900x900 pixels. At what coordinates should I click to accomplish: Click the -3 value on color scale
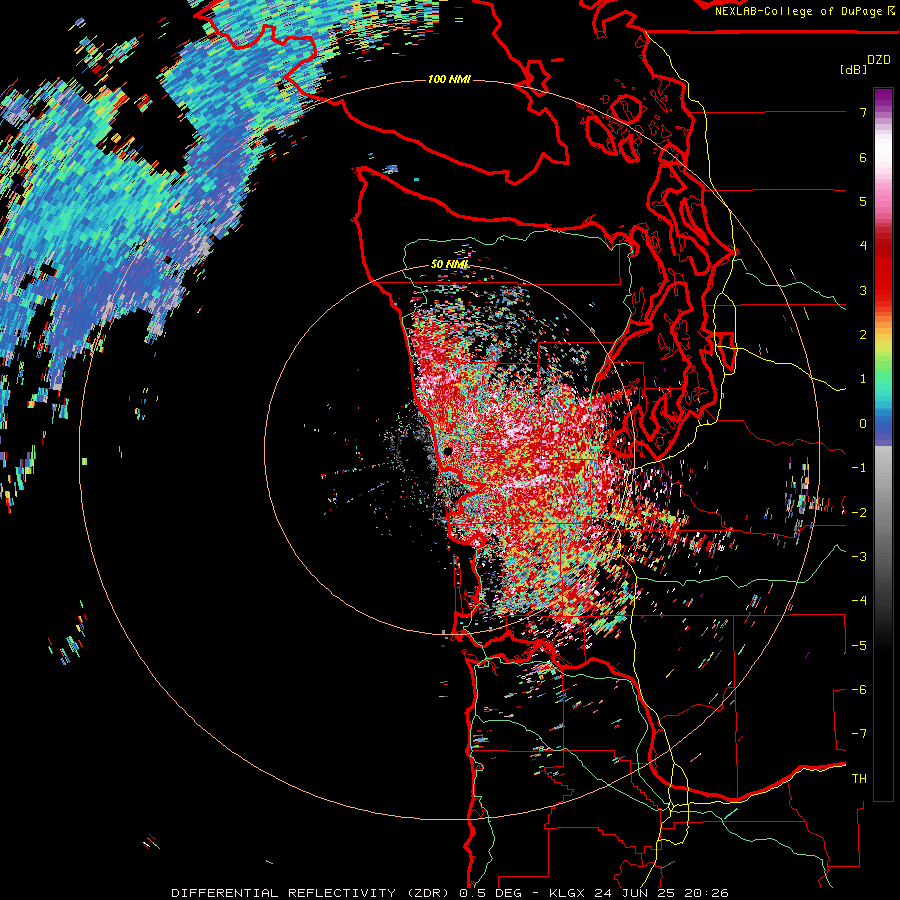tap(859, 557)
